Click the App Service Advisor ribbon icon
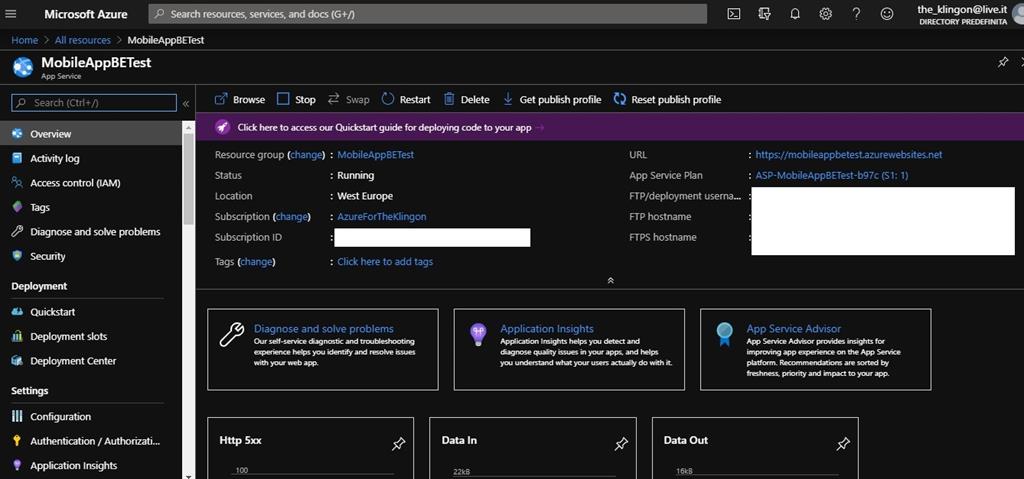The image size is (1024, 479). [724, 335]
